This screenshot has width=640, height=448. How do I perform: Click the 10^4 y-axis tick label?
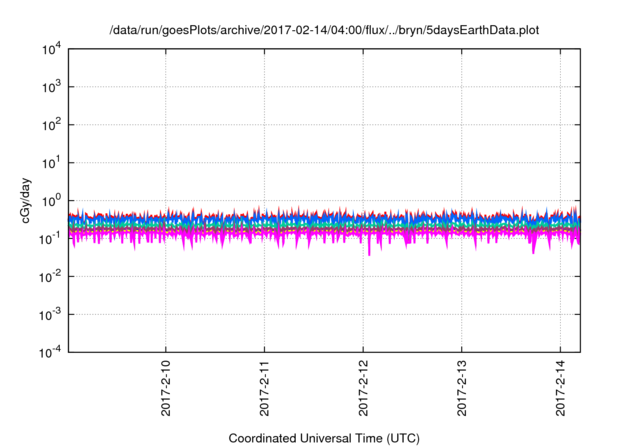(x=51, y=49)
